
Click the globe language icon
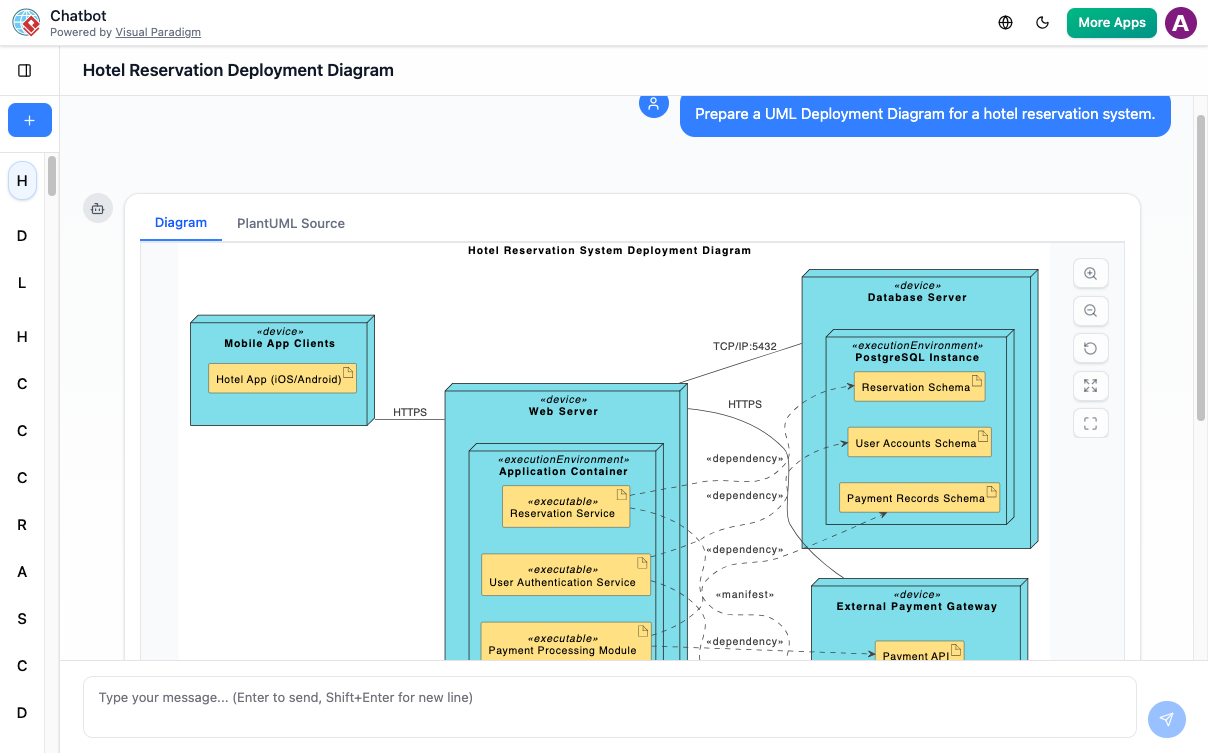pyautogui.click(x=1005, y=22)
